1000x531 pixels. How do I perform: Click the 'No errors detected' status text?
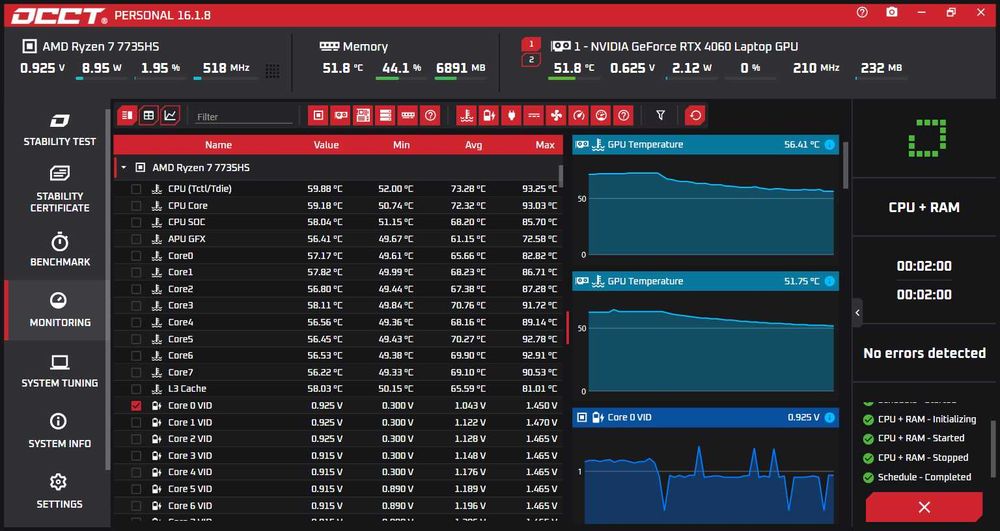[924, 353]
